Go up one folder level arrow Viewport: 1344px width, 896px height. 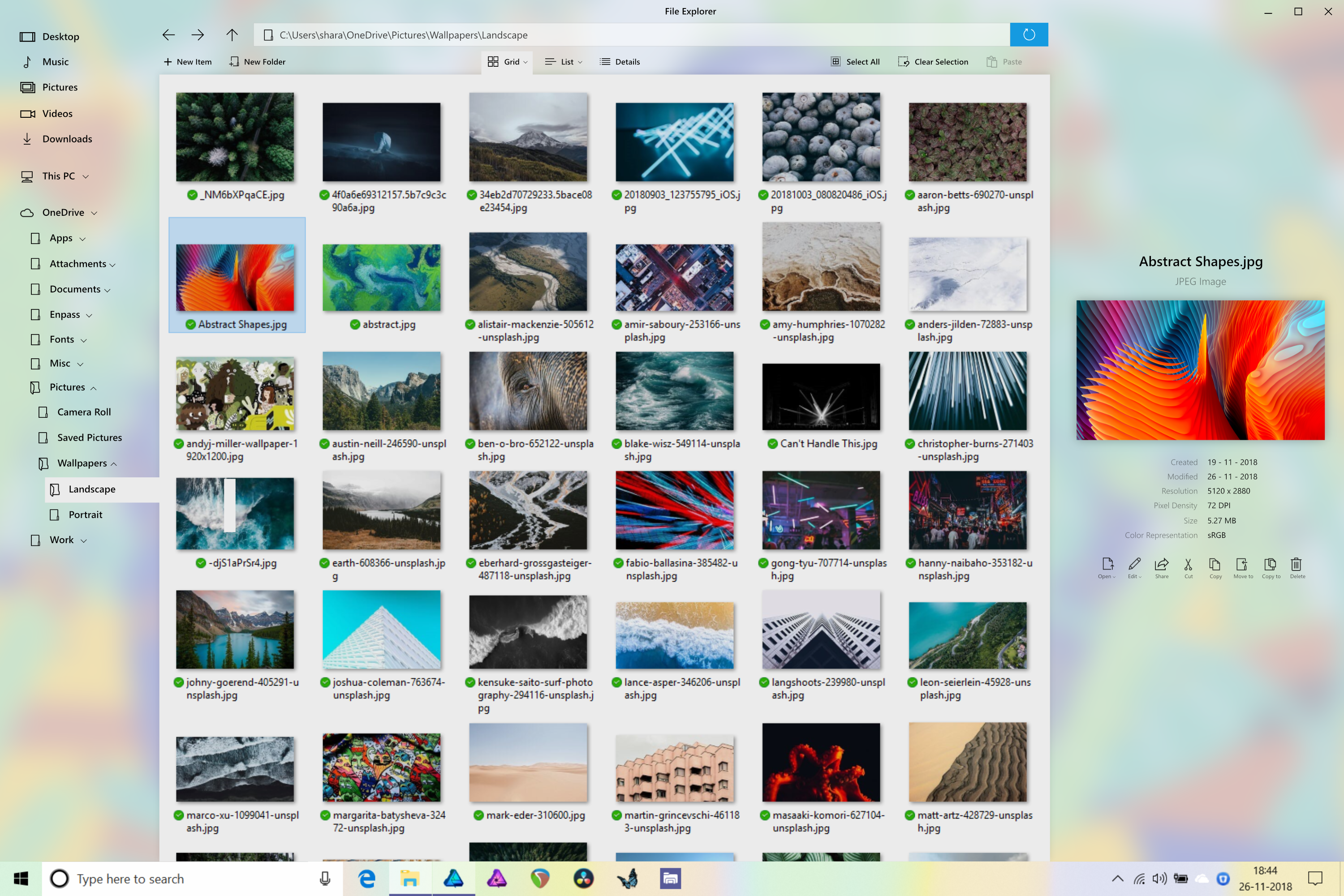click(x=232, y=35)
